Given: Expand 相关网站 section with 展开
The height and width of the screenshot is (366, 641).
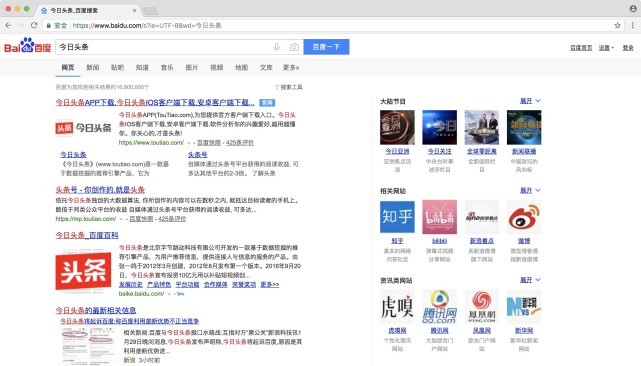Looking at the screenshot, I should [x=530, y=190].
